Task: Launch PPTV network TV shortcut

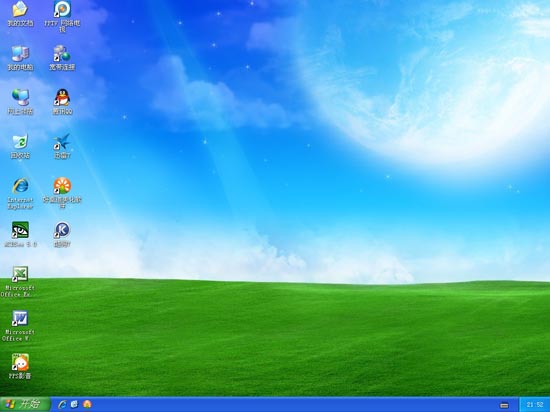Action: [x=62, y=9]
